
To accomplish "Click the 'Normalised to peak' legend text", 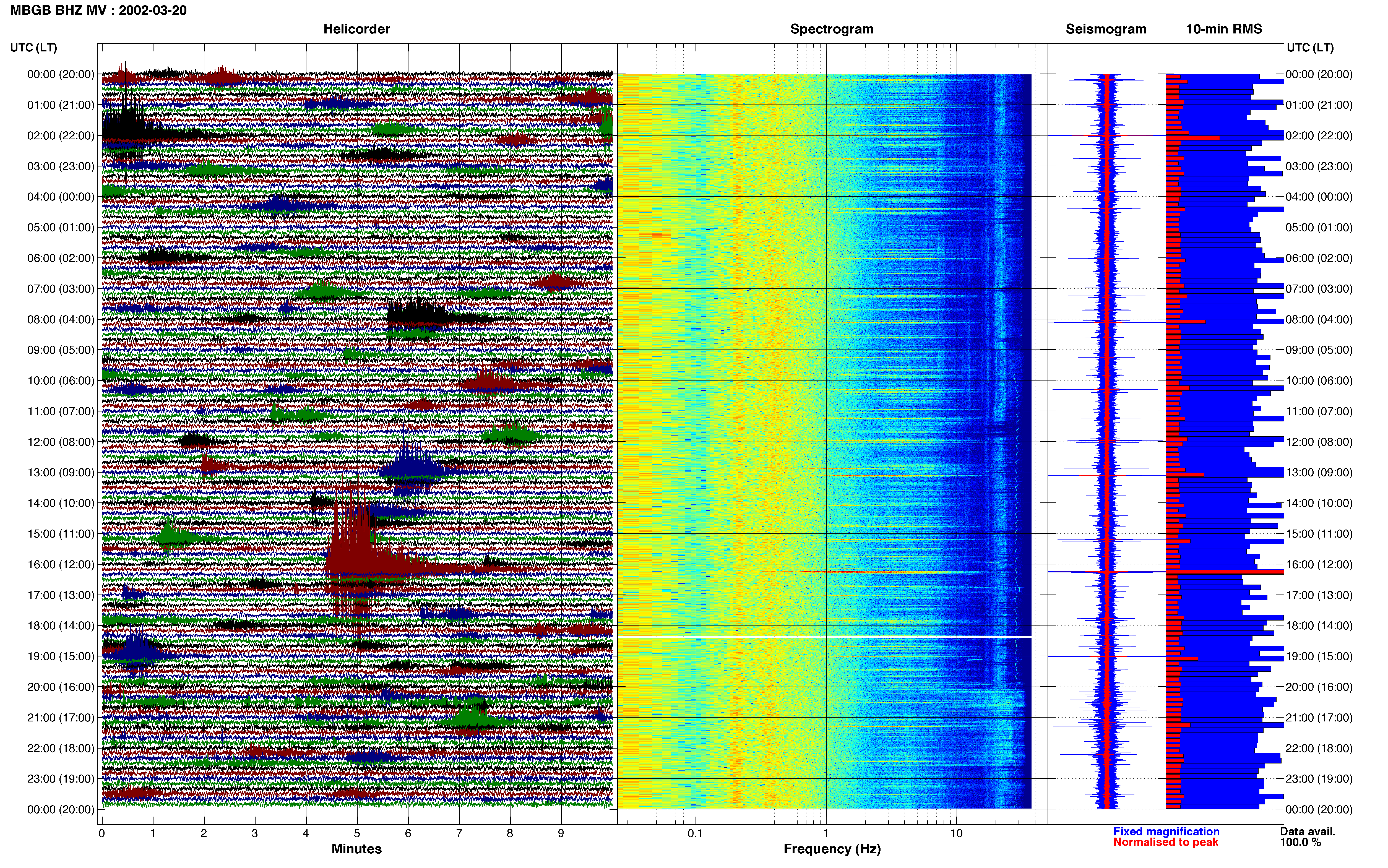I will point(1165,842).
